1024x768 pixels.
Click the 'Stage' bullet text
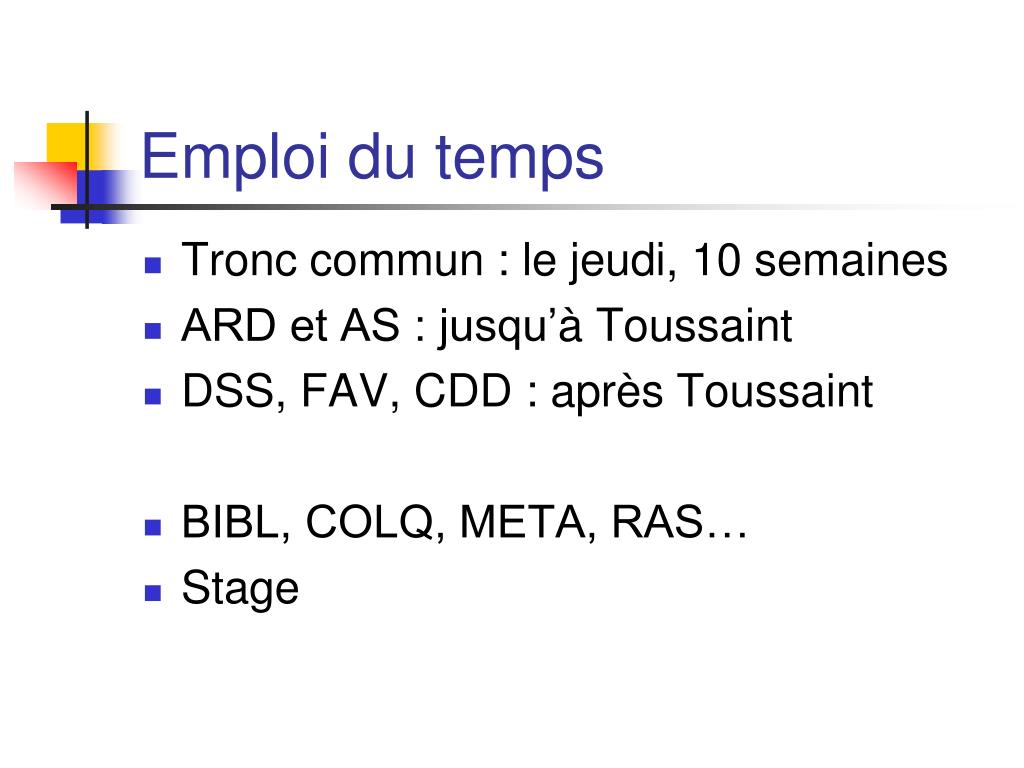click(240, 590)
